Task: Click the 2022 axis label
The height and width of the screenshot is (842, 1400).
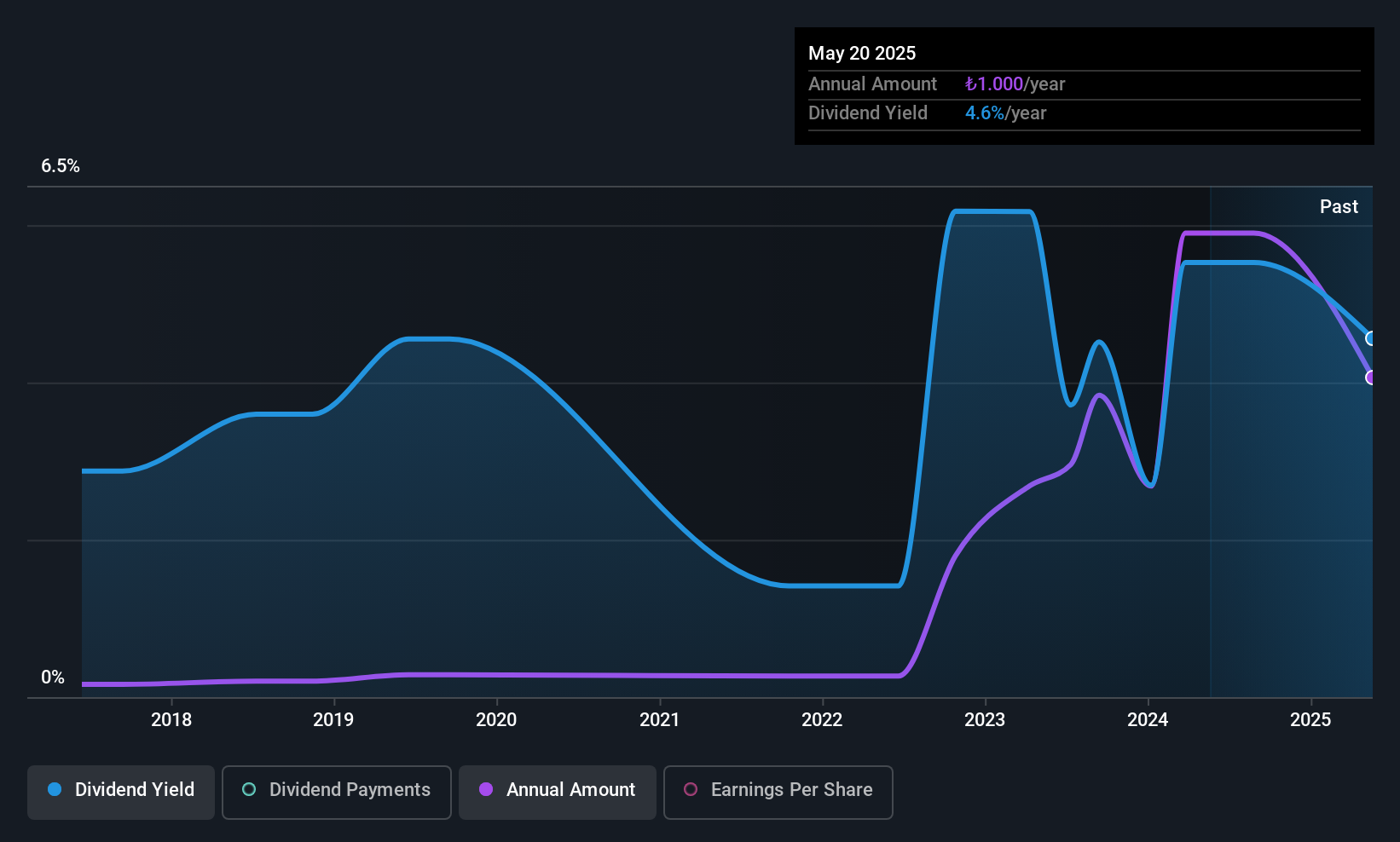Action: [x=822, y=719]
